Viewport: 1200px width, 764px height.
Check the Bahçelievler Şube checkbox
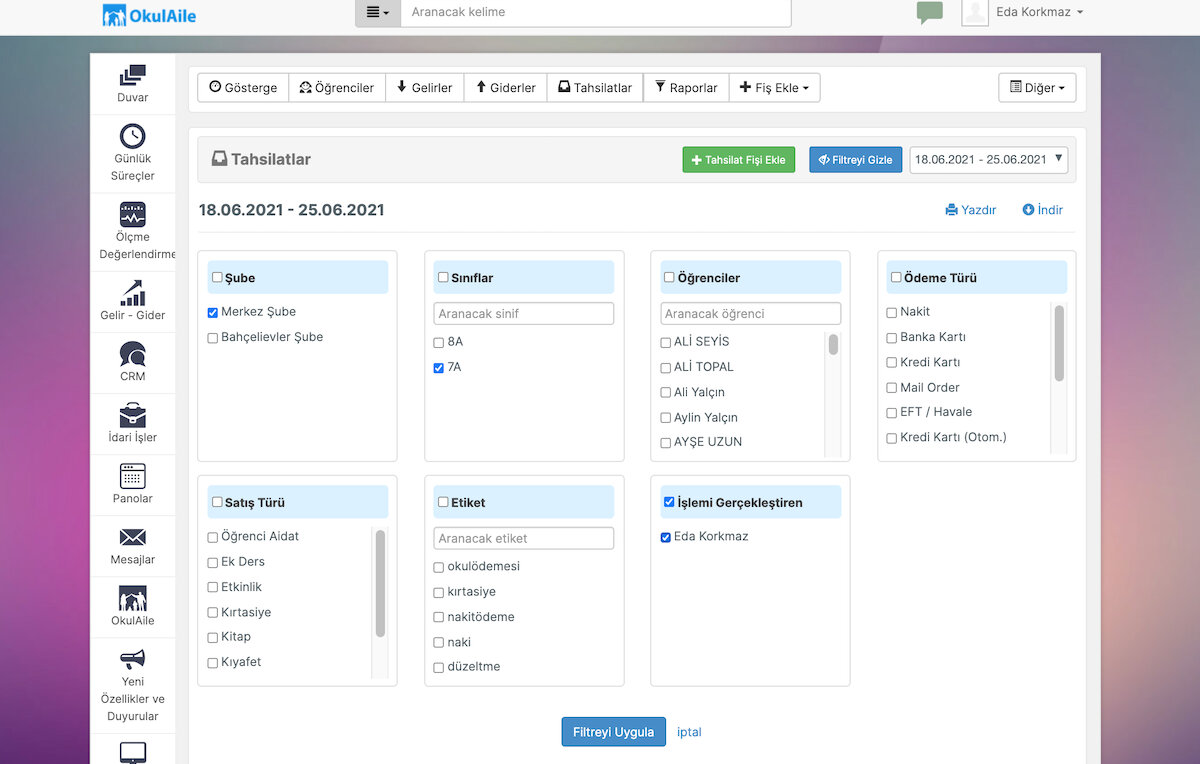click(x=213, y=338)
